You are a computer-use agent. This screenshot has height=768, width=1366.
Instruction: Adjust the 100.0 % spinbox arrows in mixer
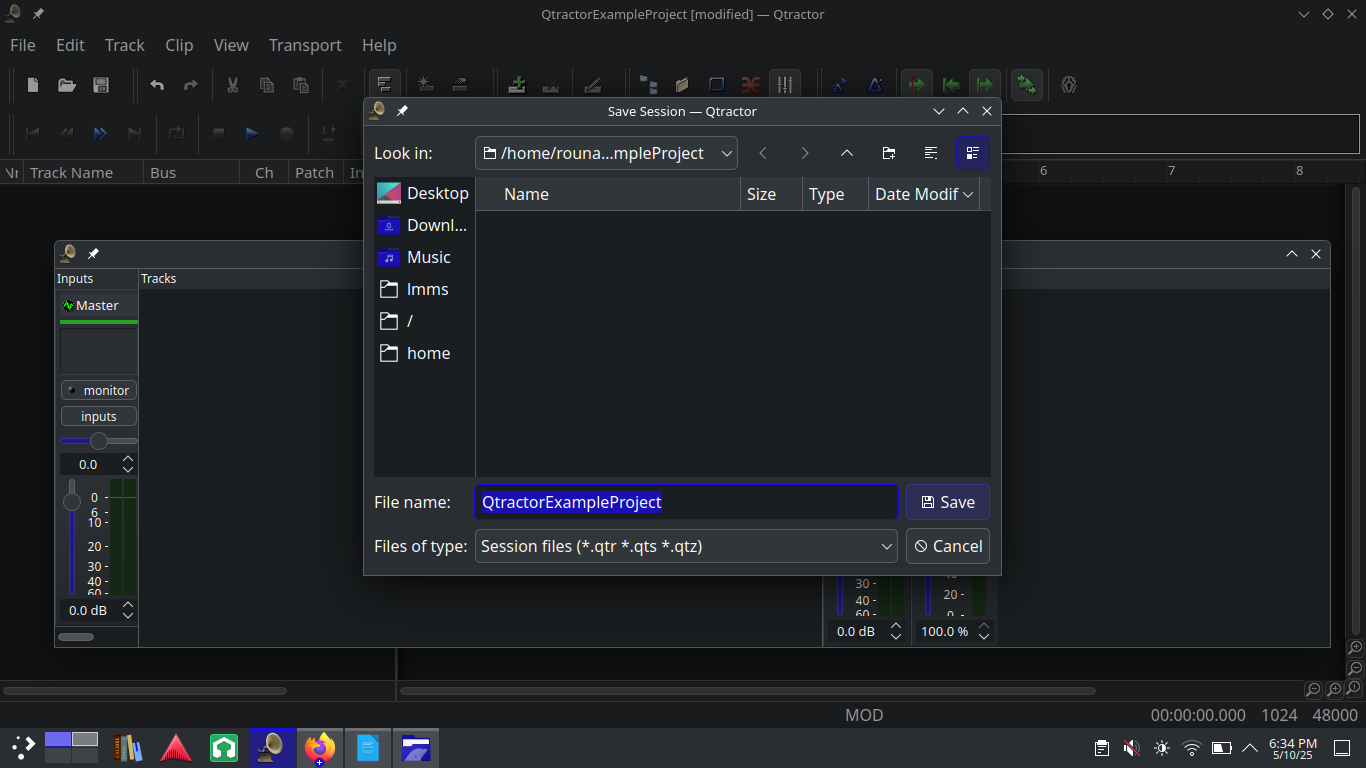[x=984, y=631]
